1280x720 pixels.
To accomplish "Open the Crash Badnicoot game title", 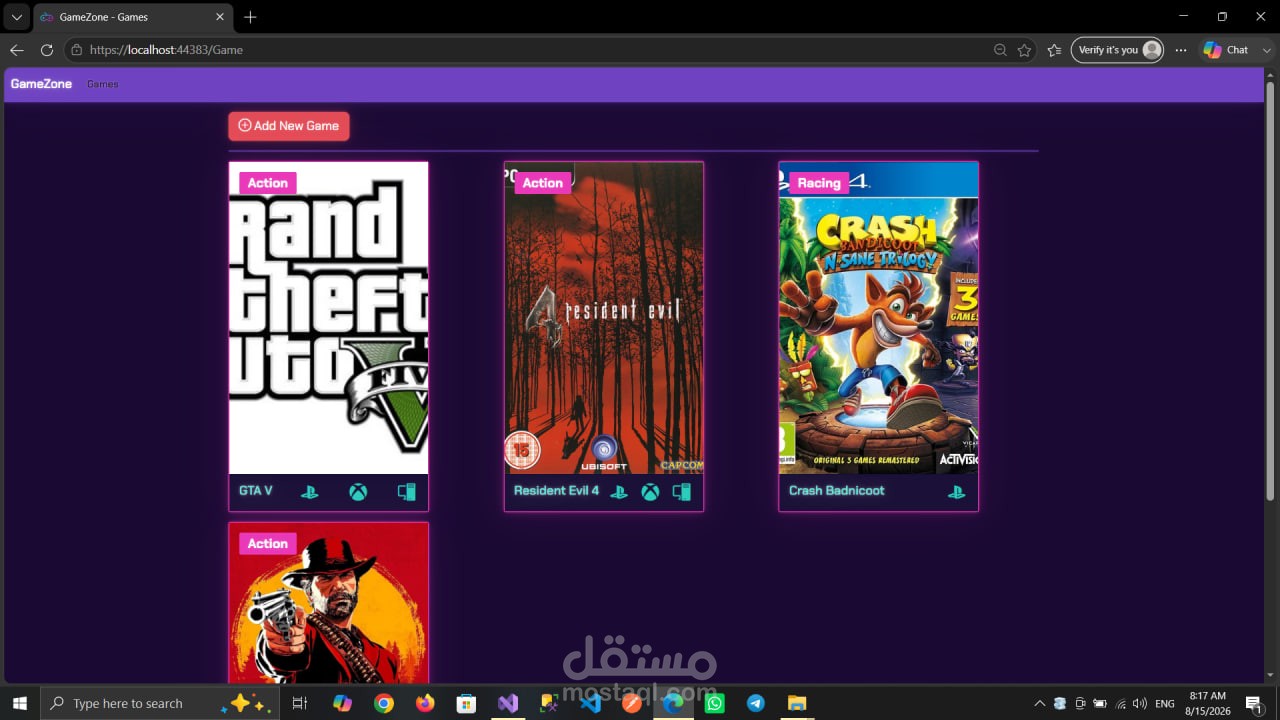I will tap(837, 491).
